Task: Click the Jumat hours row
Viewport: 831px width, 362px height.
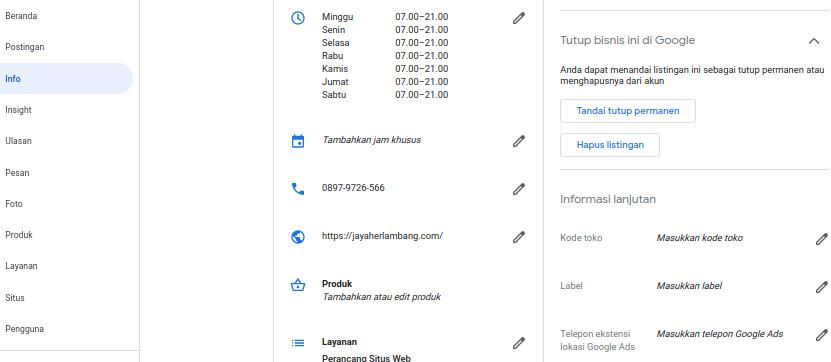Action: point(385,82)
